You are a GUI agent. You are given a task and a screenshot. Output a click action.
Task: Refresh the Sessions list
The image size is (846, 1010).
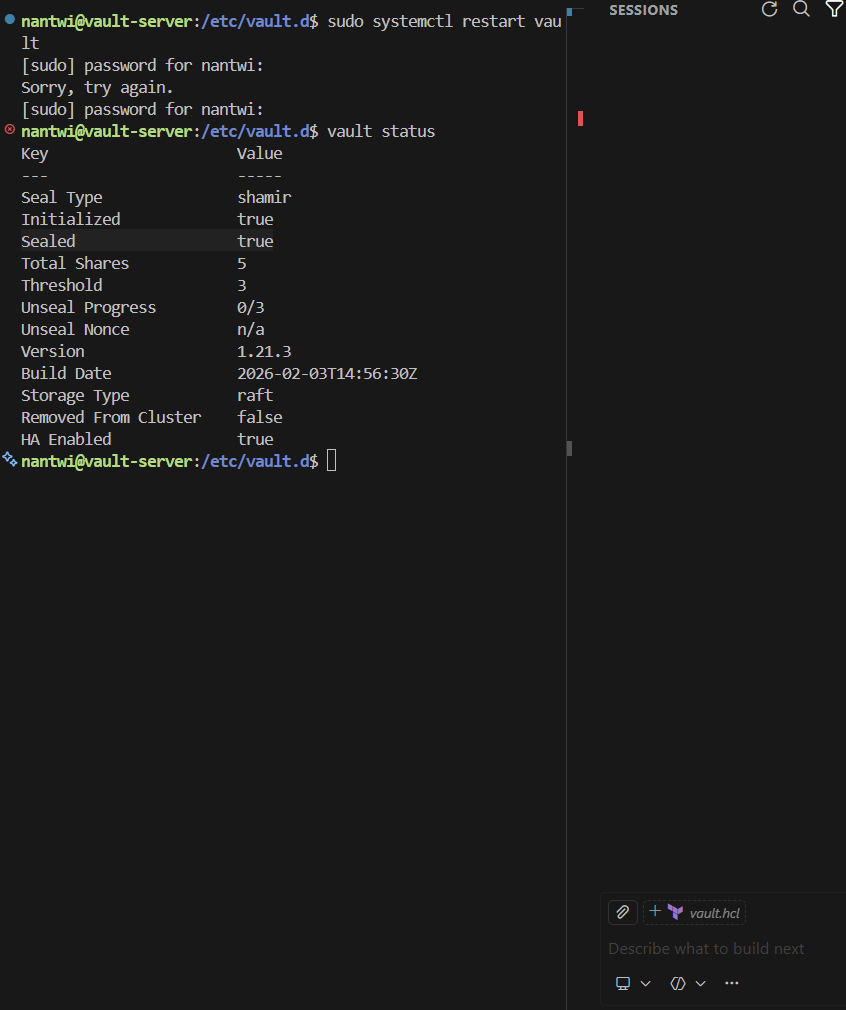point(769,9)
